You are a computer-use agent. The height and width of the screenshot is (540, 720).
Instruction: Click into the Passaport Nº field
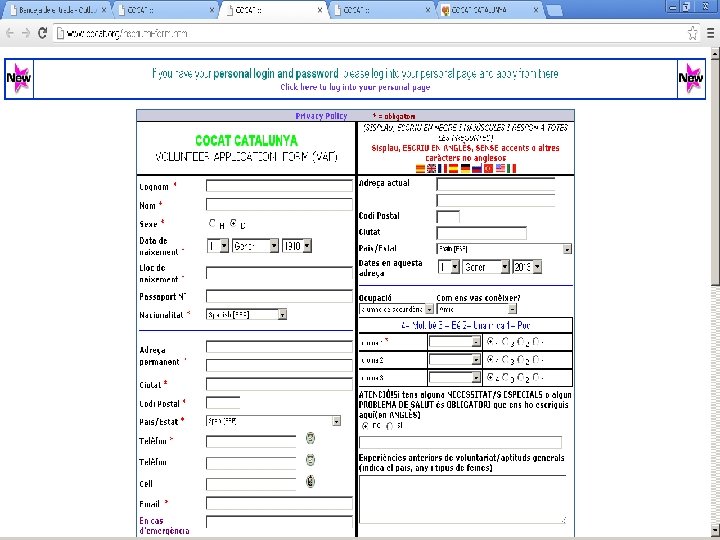(279, 296)
